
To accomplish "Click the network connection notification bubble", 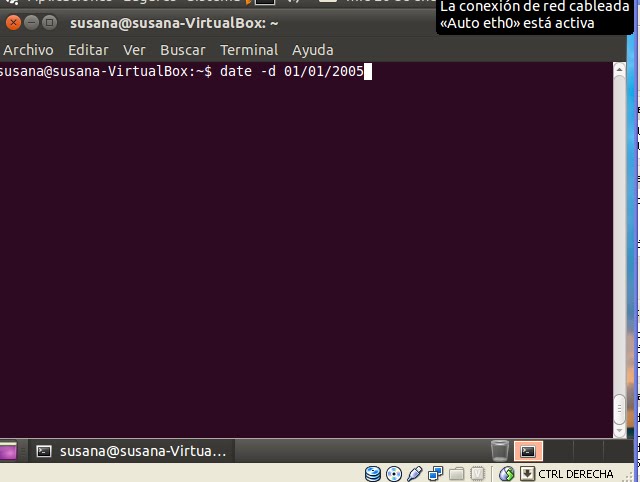I will point(535,16).
